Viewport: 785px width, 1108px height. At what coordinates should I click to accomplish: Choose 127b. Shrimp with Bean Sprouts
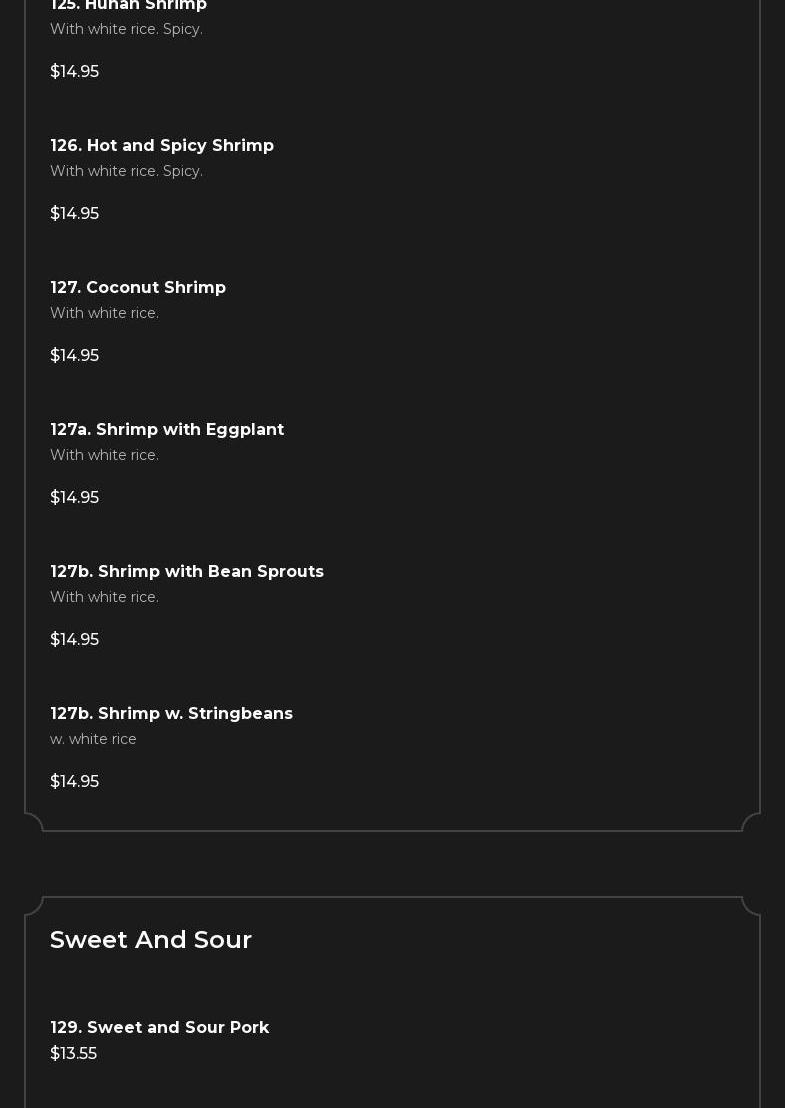(187, 572)
